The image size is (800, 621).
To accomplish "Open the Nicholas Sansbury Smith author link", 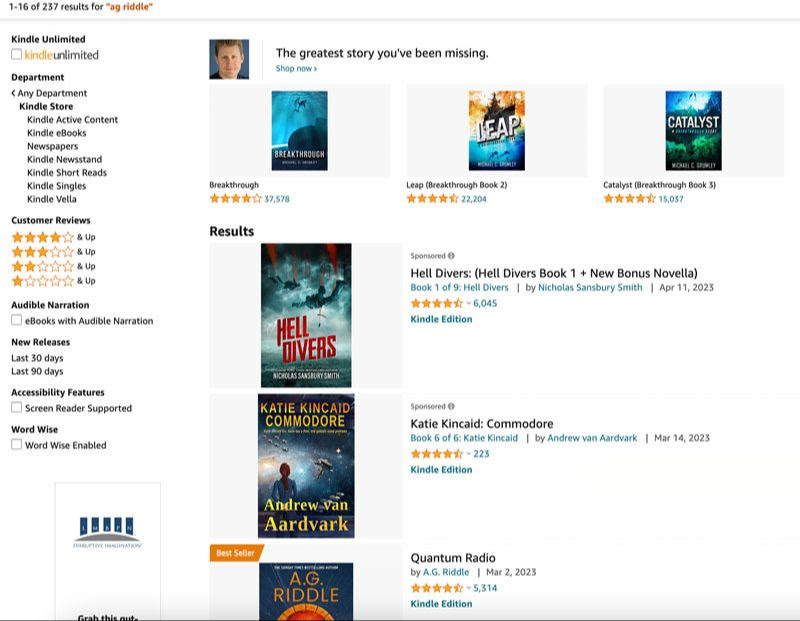I will [590, 288].
